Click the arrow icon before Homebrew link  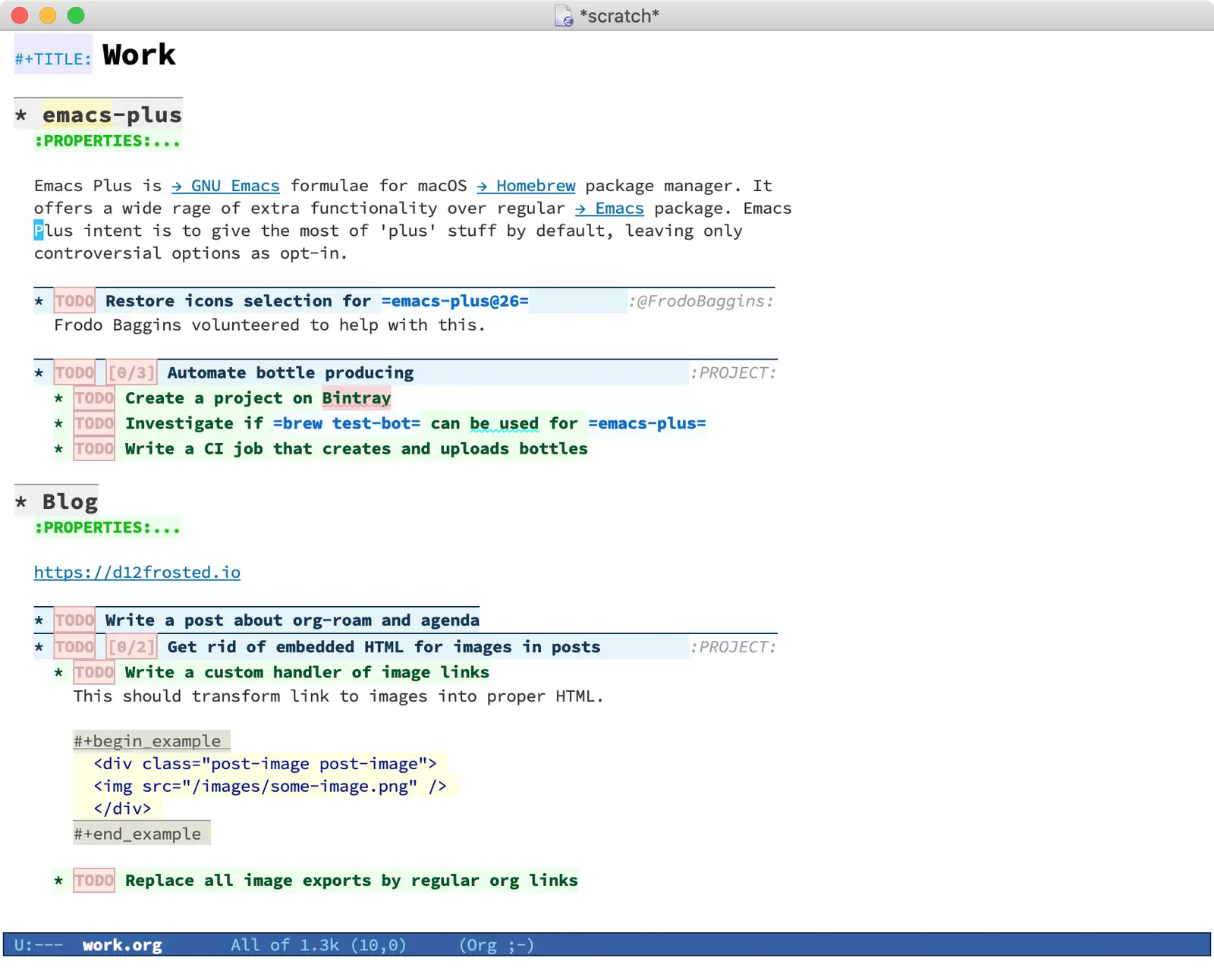click(x=482, y=187)
